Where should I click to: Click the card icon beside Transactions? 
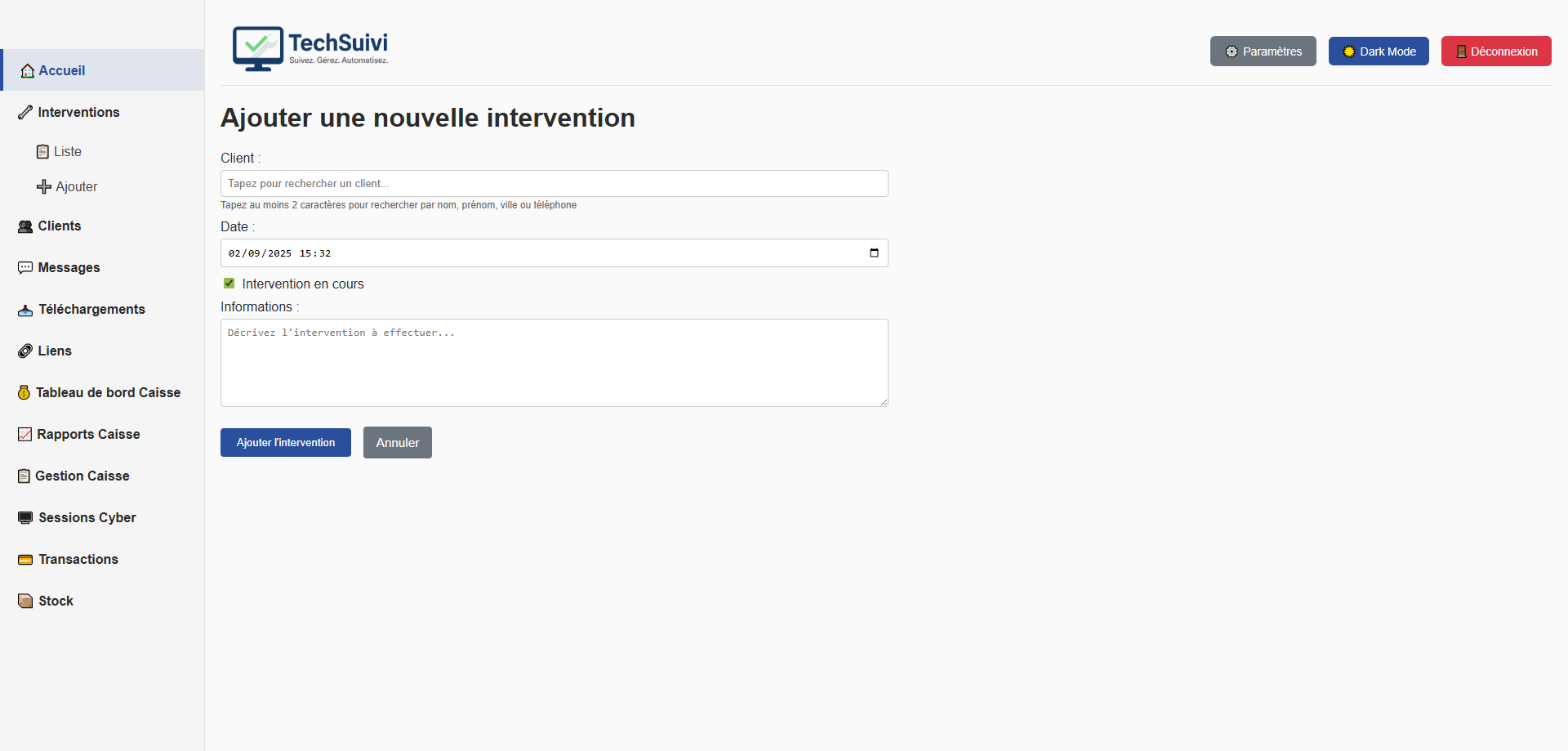[24, 560]
